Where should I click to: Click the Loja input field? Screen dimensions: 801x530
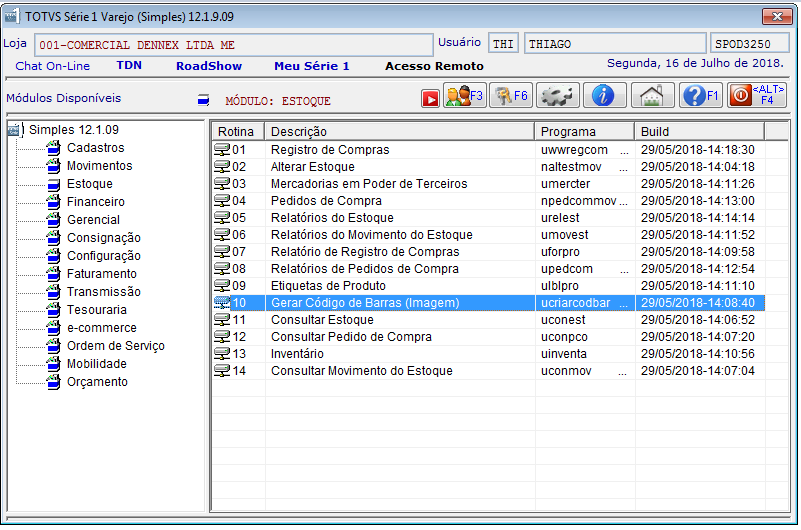tap(233, 45)
